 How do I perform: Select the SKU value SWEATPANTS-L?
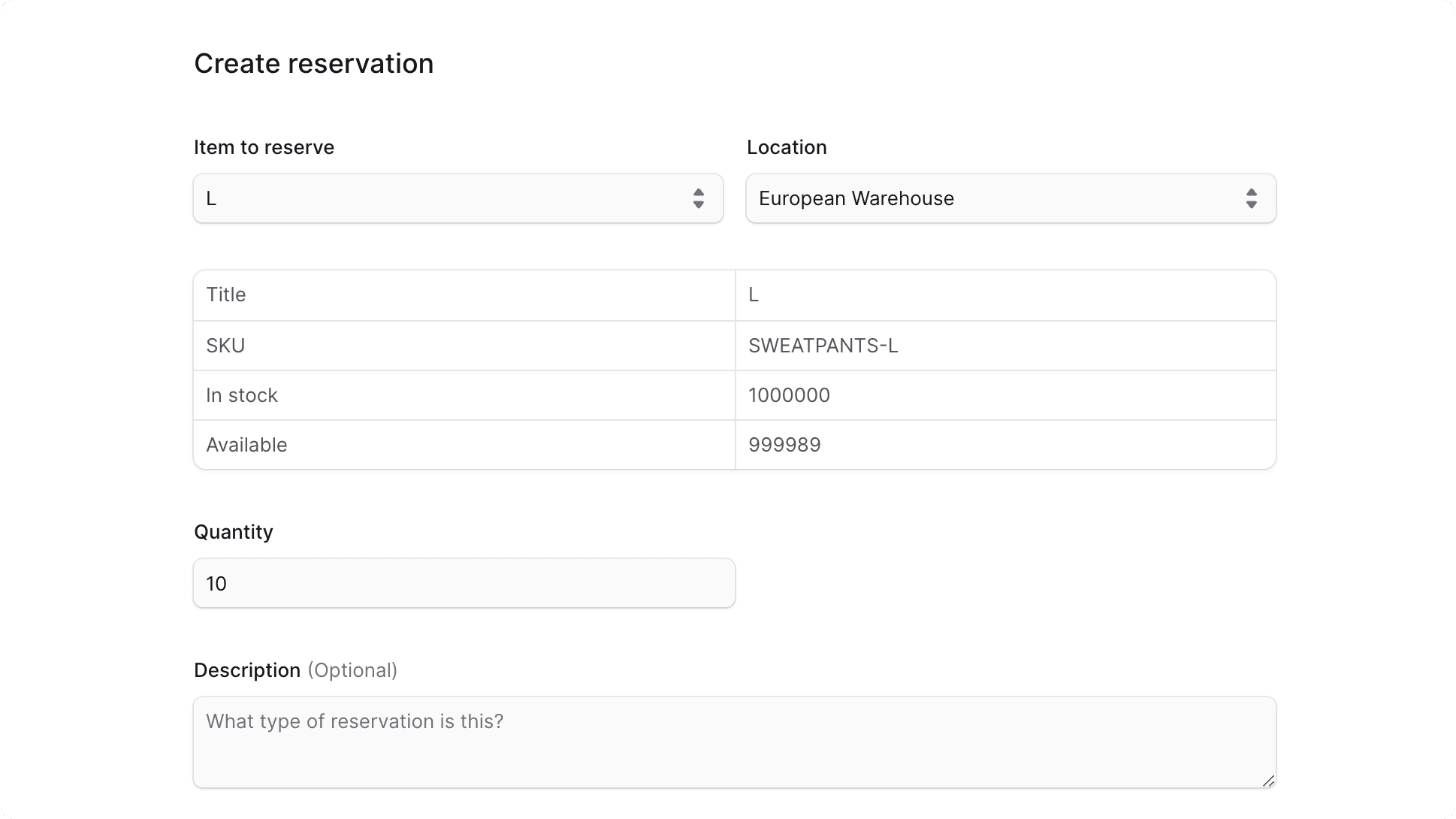pyautogui.click(x=823, y=346)
